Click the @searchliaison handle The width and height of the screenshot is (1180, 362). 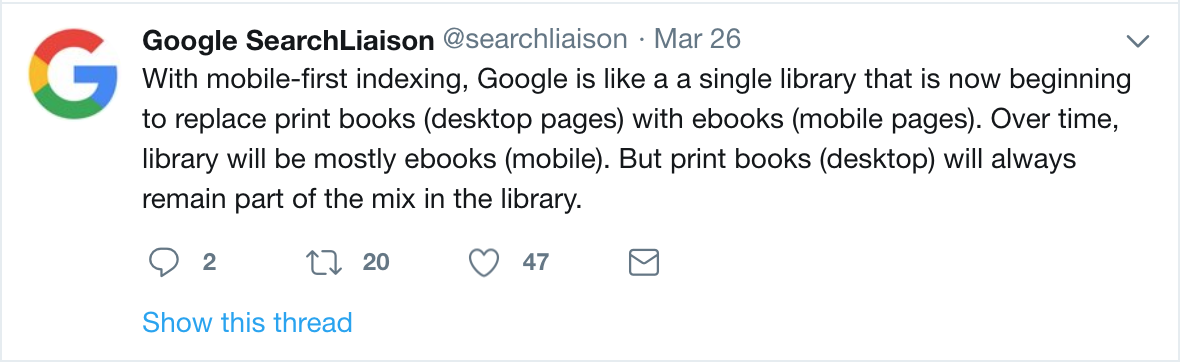(x=535, y=39)
